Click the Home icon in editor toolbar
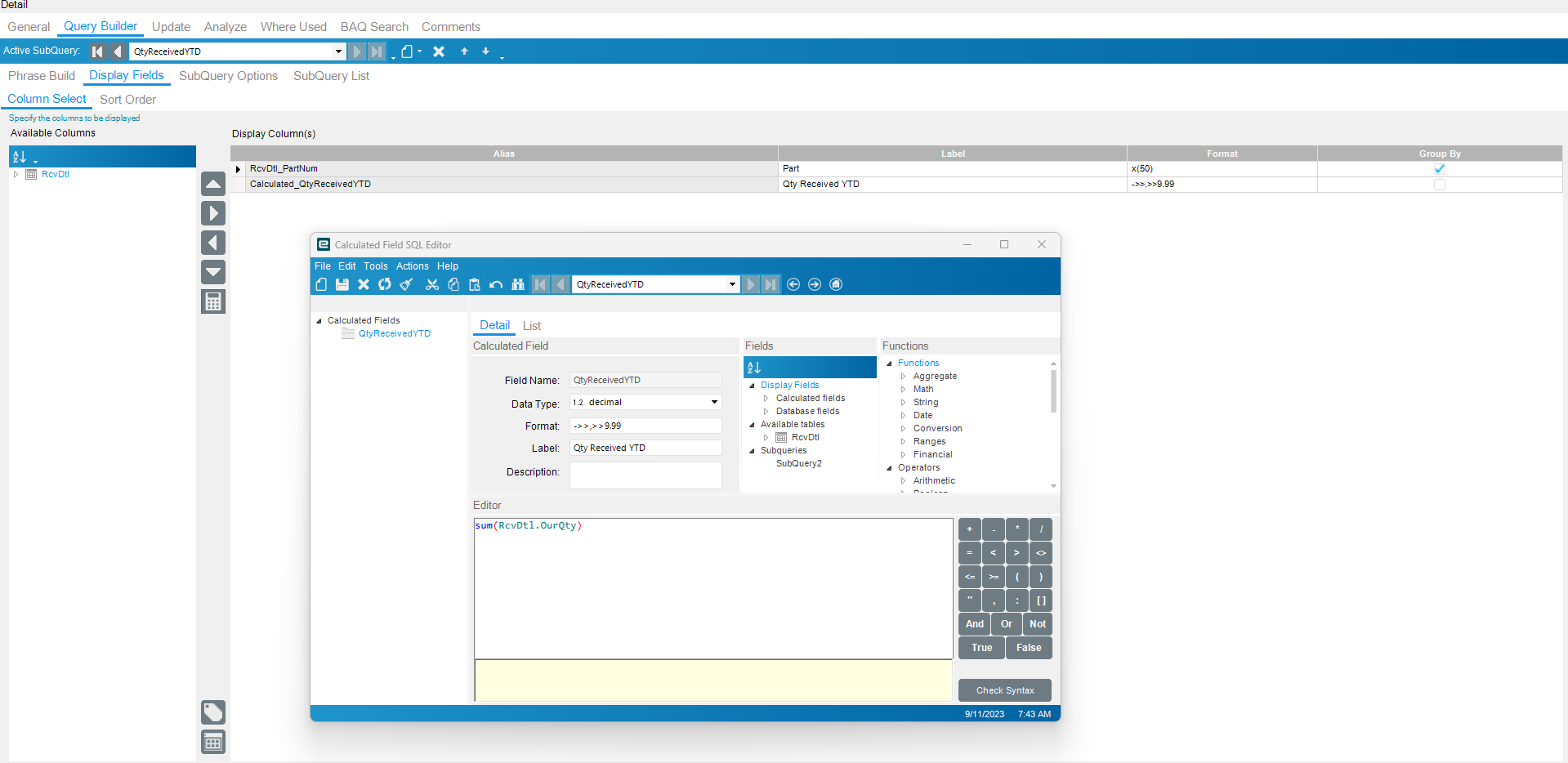The image size is (1568, 763). [836, 284]
